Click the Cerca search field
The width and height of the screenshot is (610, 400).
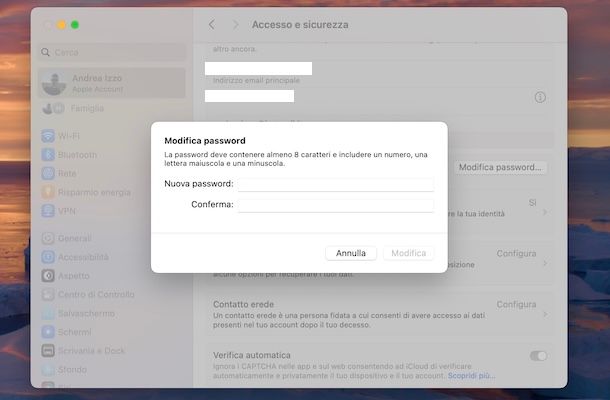pyautogui.click(x=112, y=52)
